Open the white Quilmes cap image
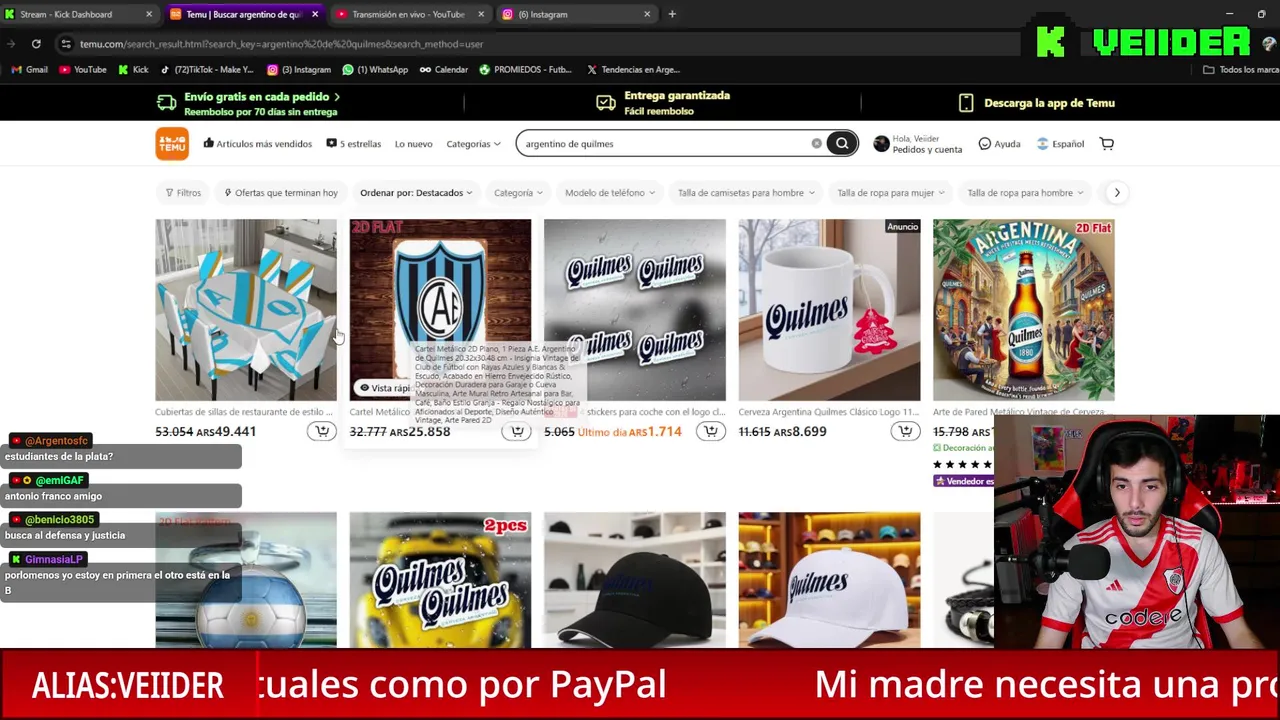The image size is (1280, 720). (829, 580)
